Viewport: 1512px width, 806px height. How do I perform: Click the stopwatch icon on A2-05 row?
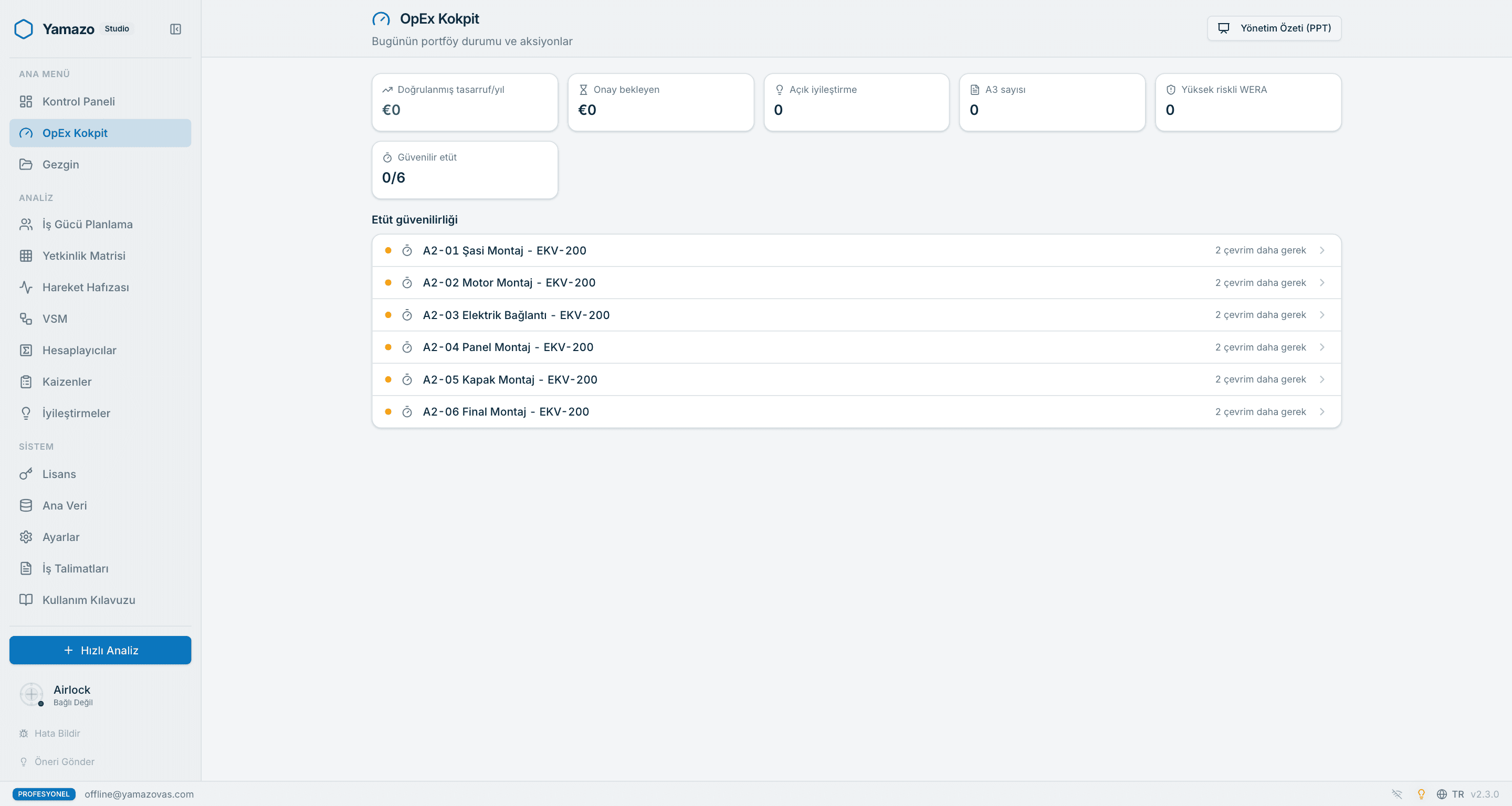tap(407, 379)
